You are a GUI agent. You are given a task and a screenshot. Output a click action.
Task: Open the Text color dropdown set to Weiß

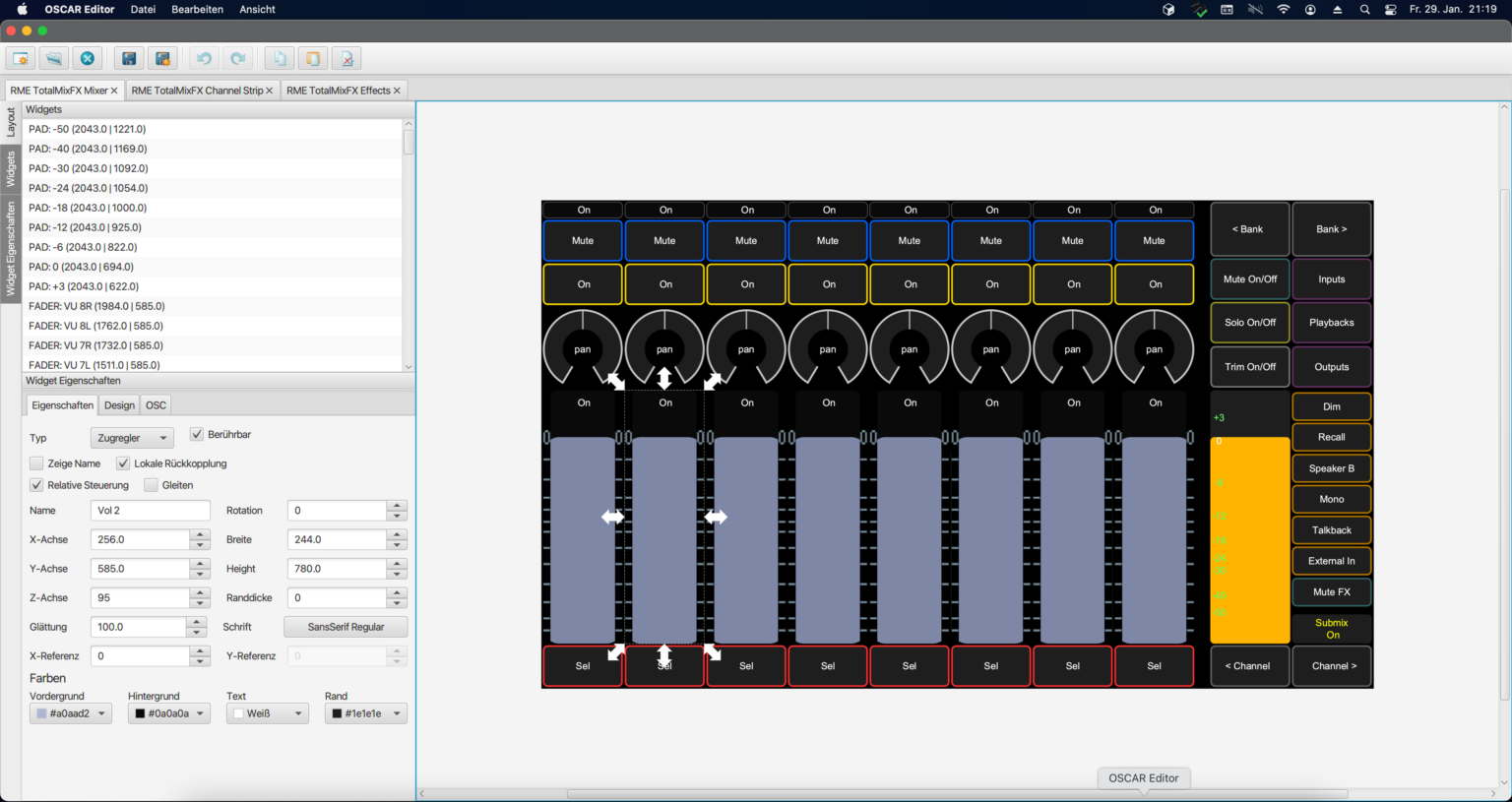point(267,712)
